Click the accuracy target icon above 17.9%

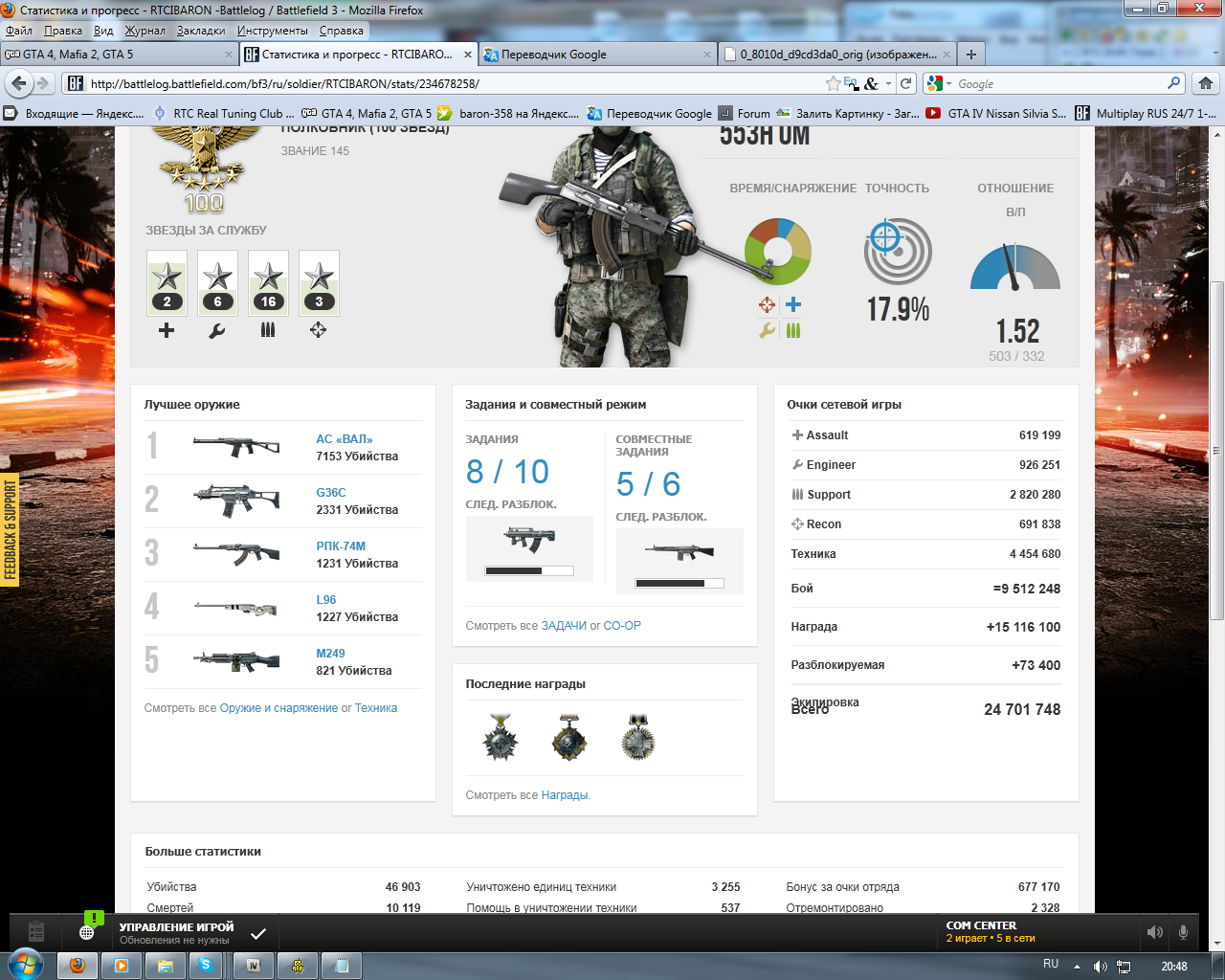pyautogui.click(x=898, y=251)
